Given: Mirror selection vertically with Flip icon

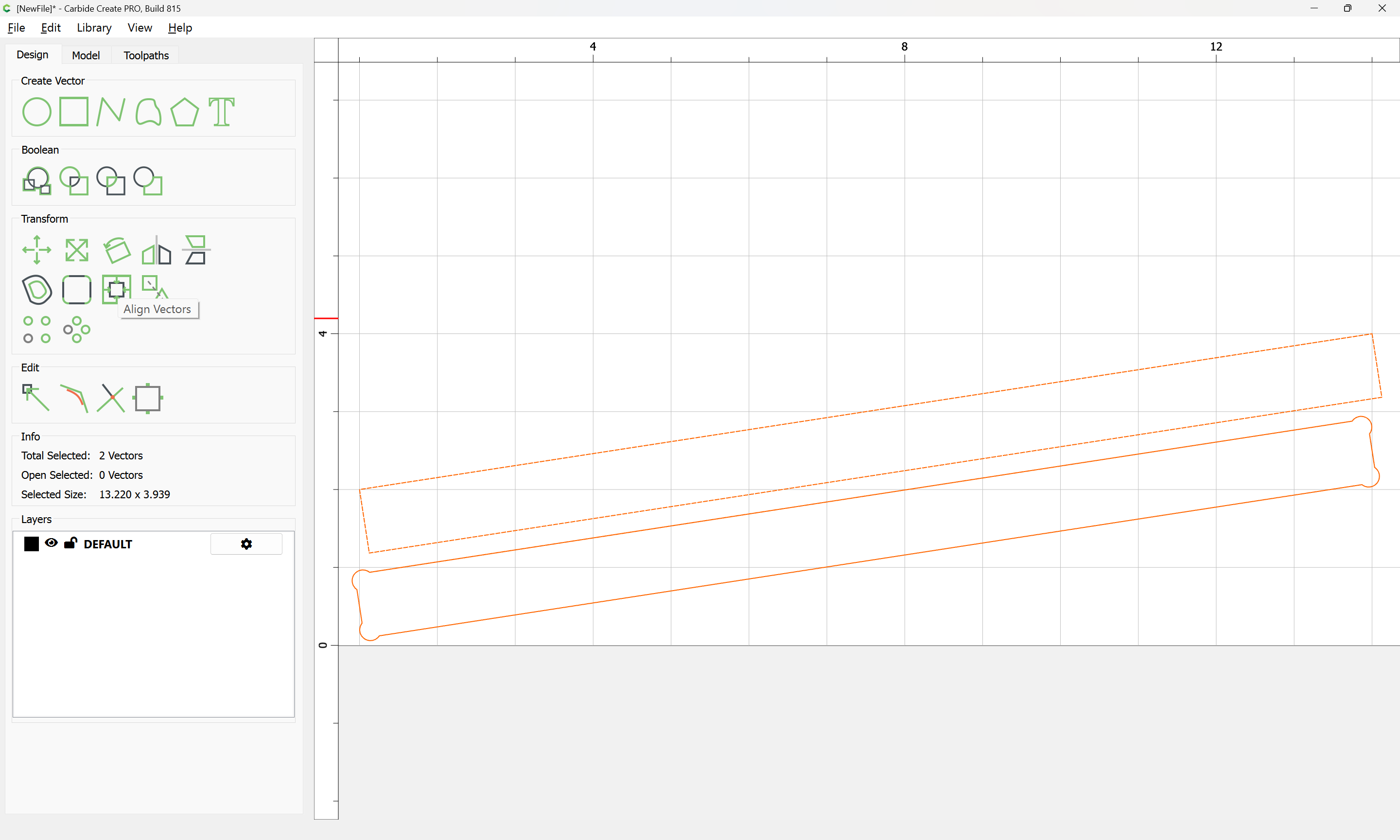Looking at the screenshot, I should click(x=196, y=250).
